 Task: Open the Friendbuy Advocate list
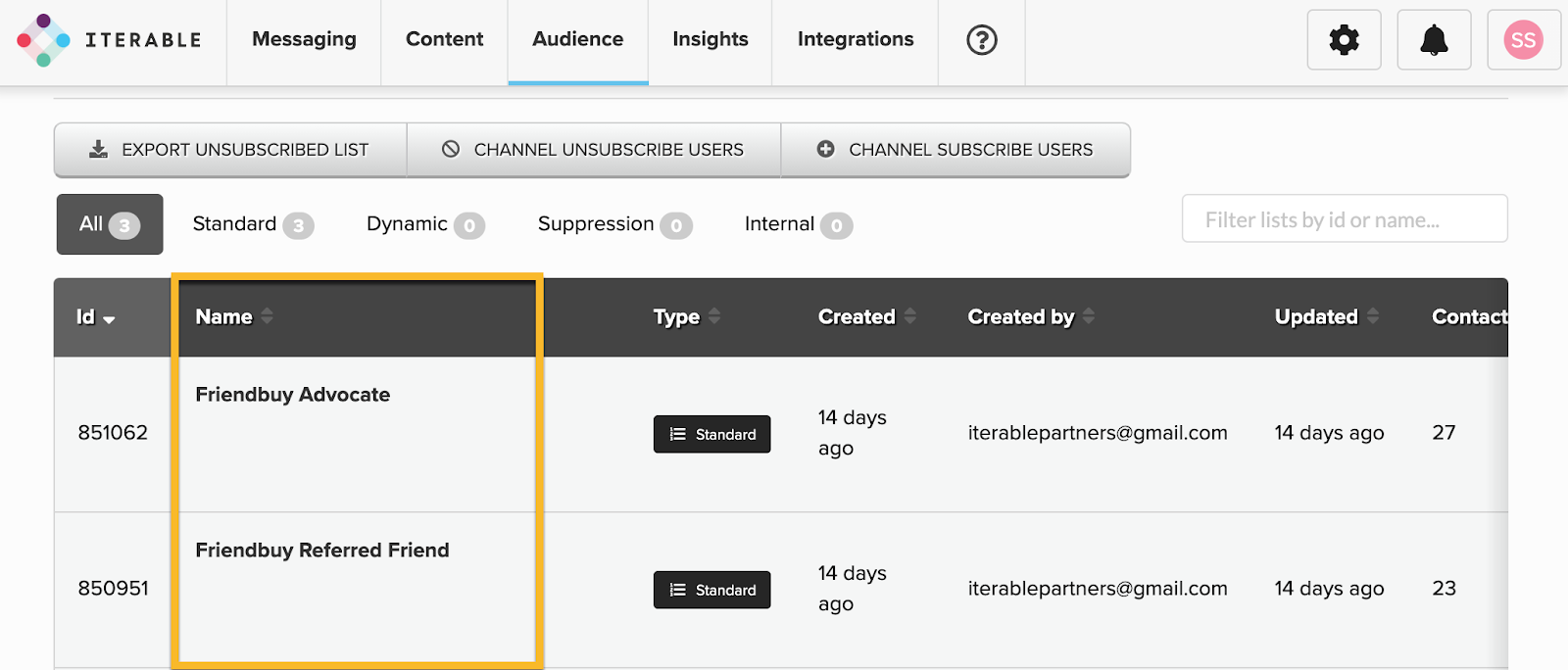(292, 395)
